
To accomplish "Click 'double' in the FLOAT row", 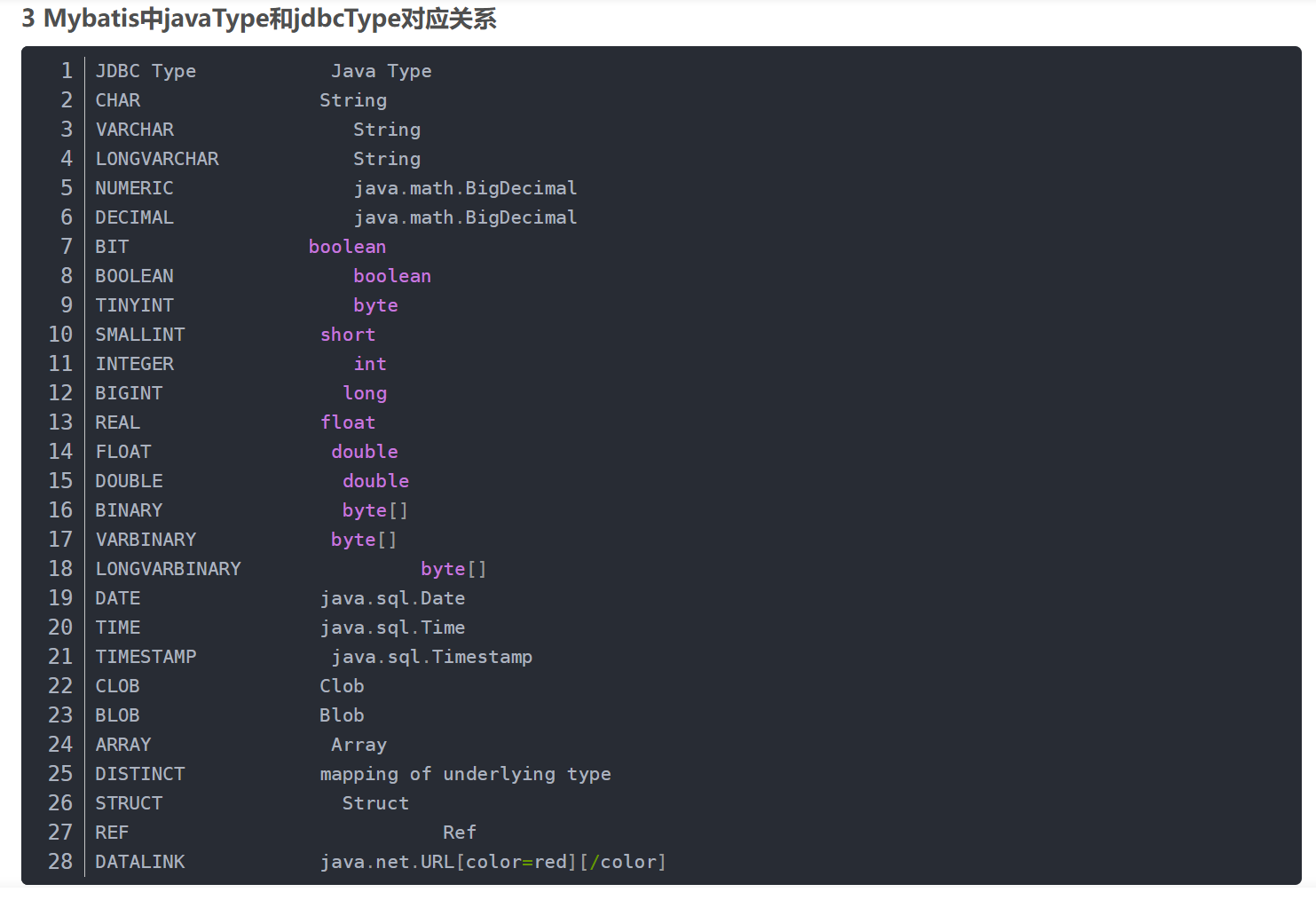I will [x=365, y=452].
